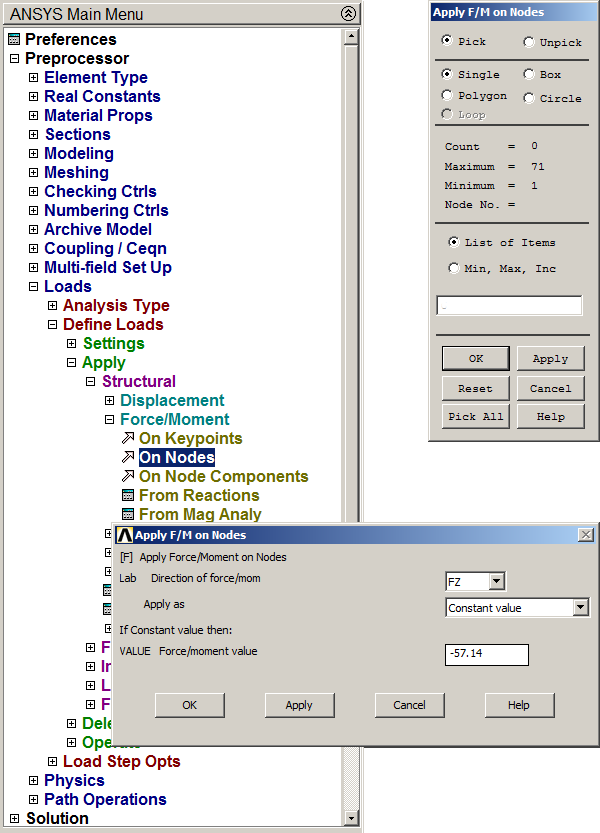Collapse the ANSYS Main Menu panel chevron
600x833 pixels.
(x=347, y=14)
